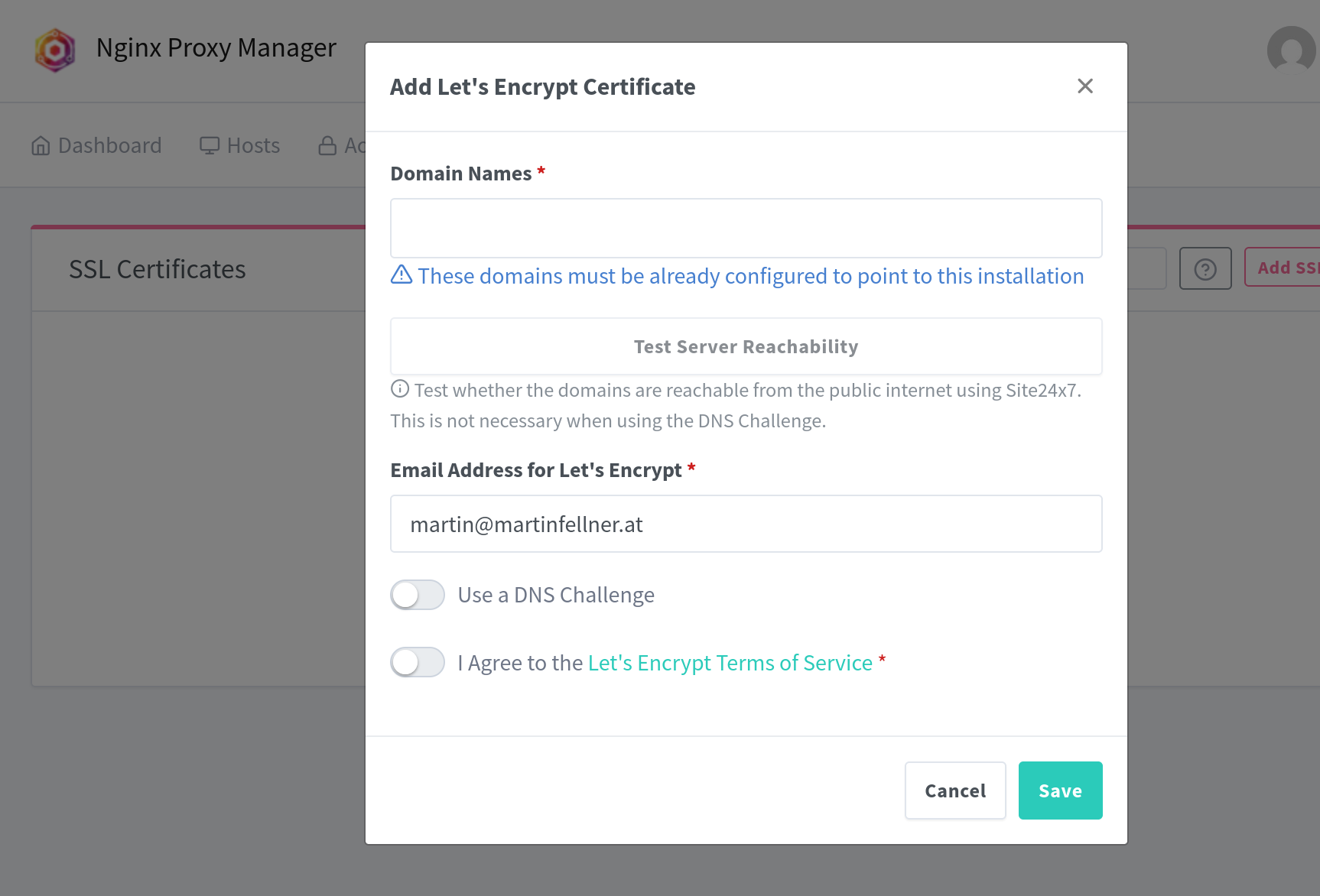Click the warning triangle icon

click(x=402, y=274)
